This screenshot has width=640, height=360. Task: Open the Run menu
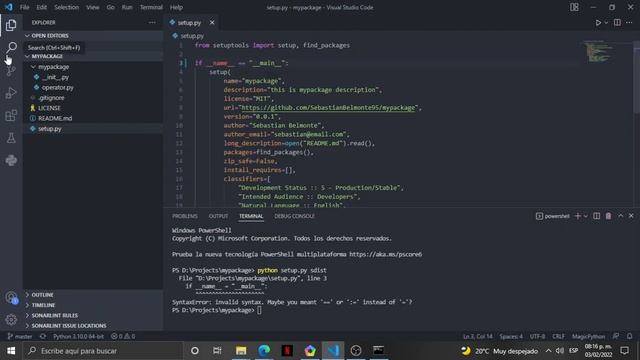[127, 7]
